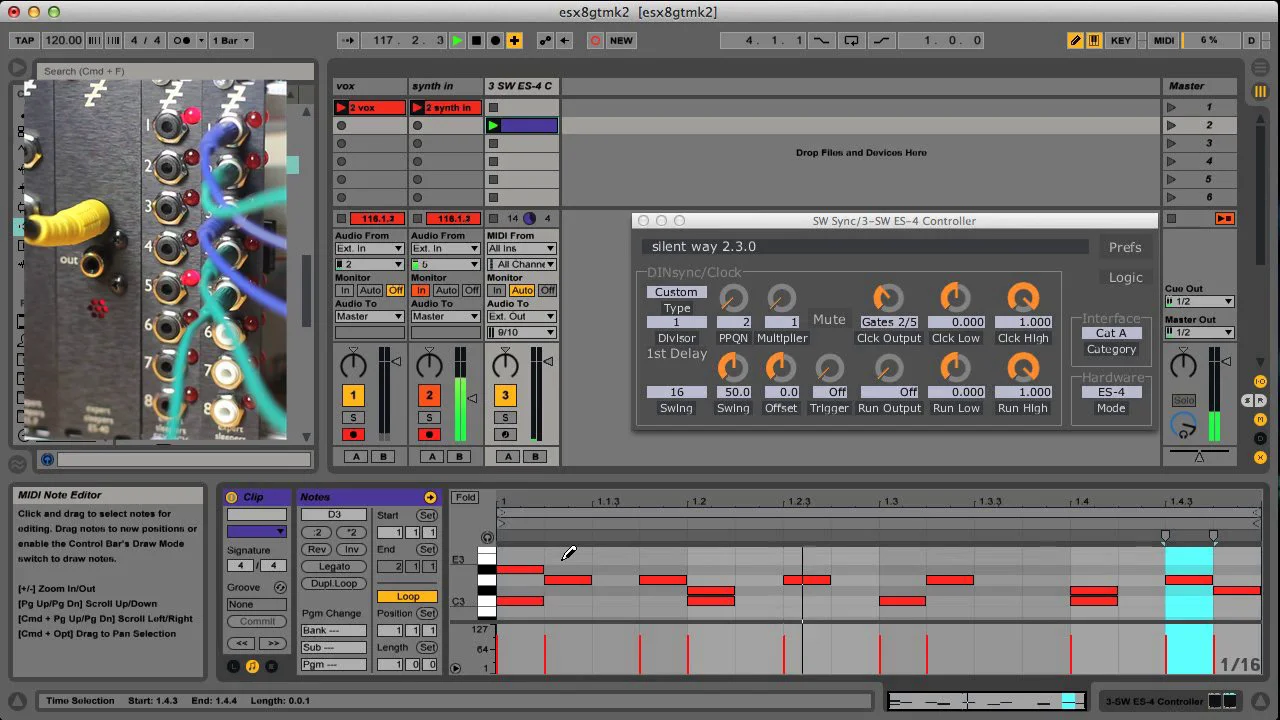Click the Dupl.Loop button

pos(334,584)
